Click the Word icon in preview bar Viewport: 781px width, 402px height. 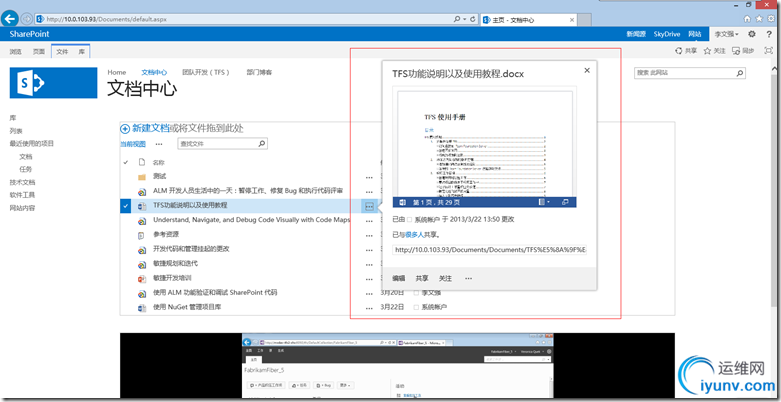coord(402,202)
